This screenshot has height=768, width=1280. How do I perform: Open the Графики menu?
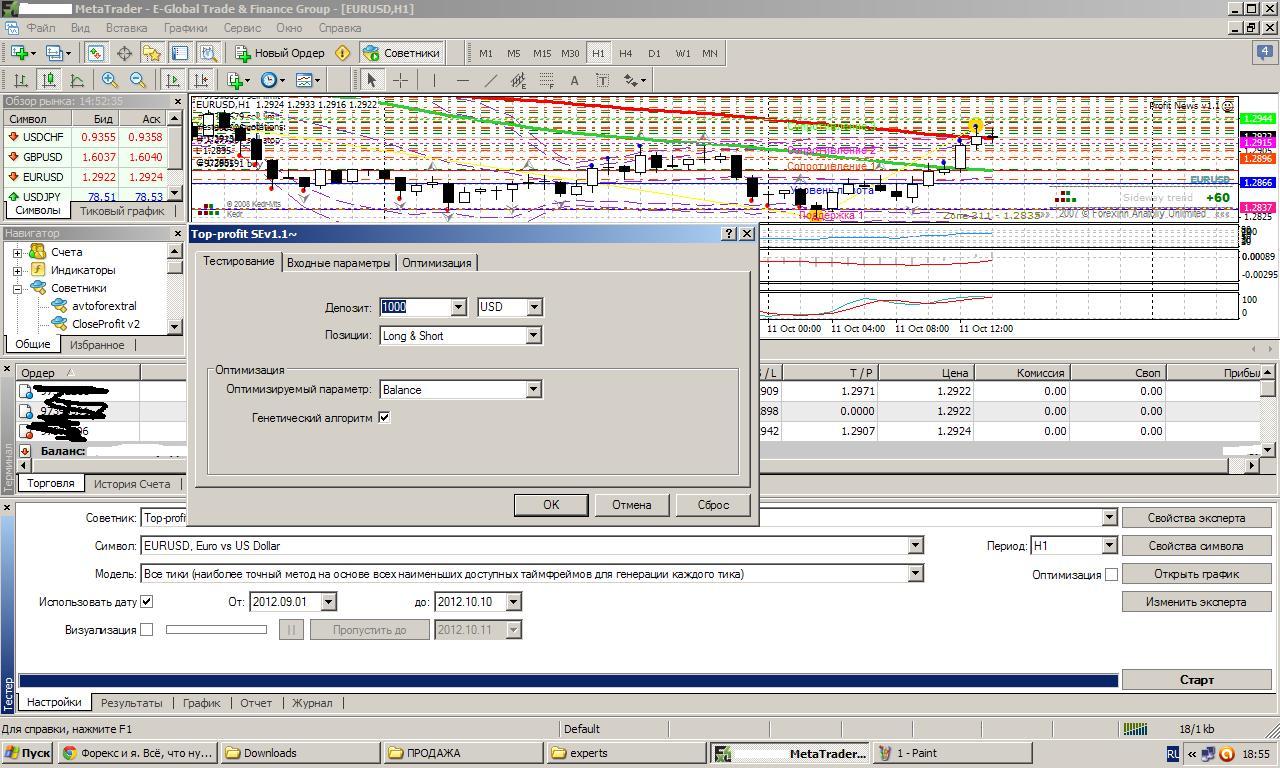coord(186,28)
